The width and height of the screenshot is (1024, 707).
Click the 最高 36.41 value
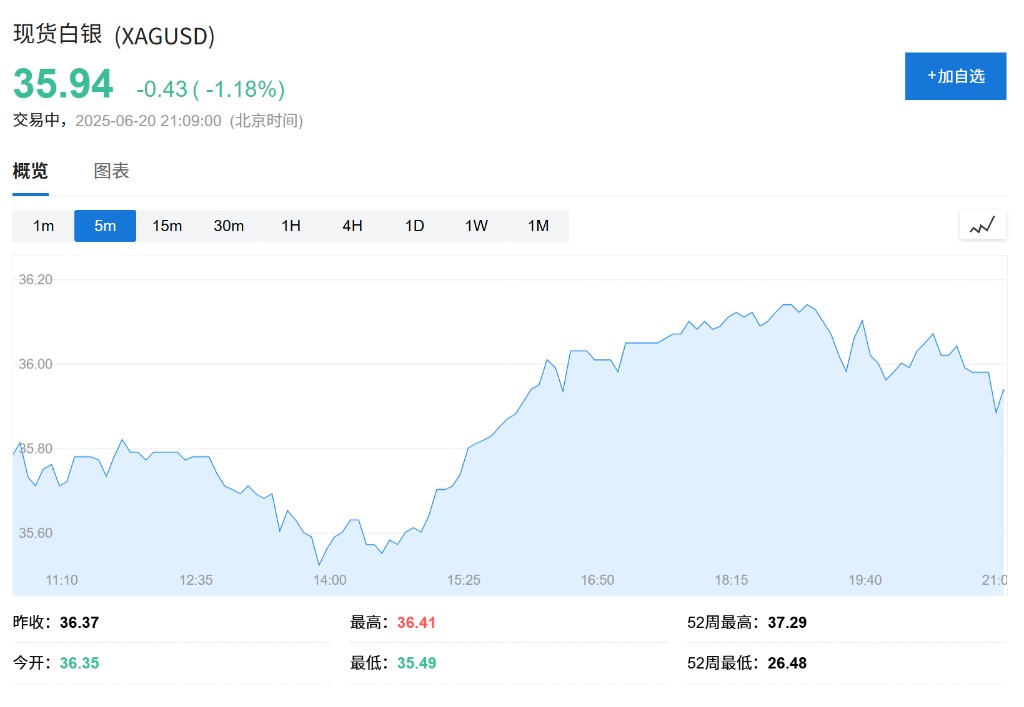pos(416,622)
